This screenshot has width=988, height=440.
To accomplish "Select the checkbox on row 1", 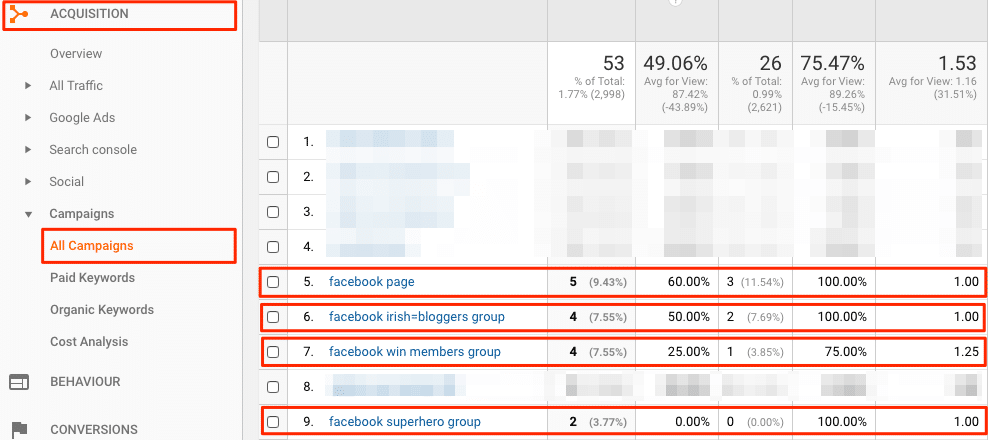I will point(273,142).
